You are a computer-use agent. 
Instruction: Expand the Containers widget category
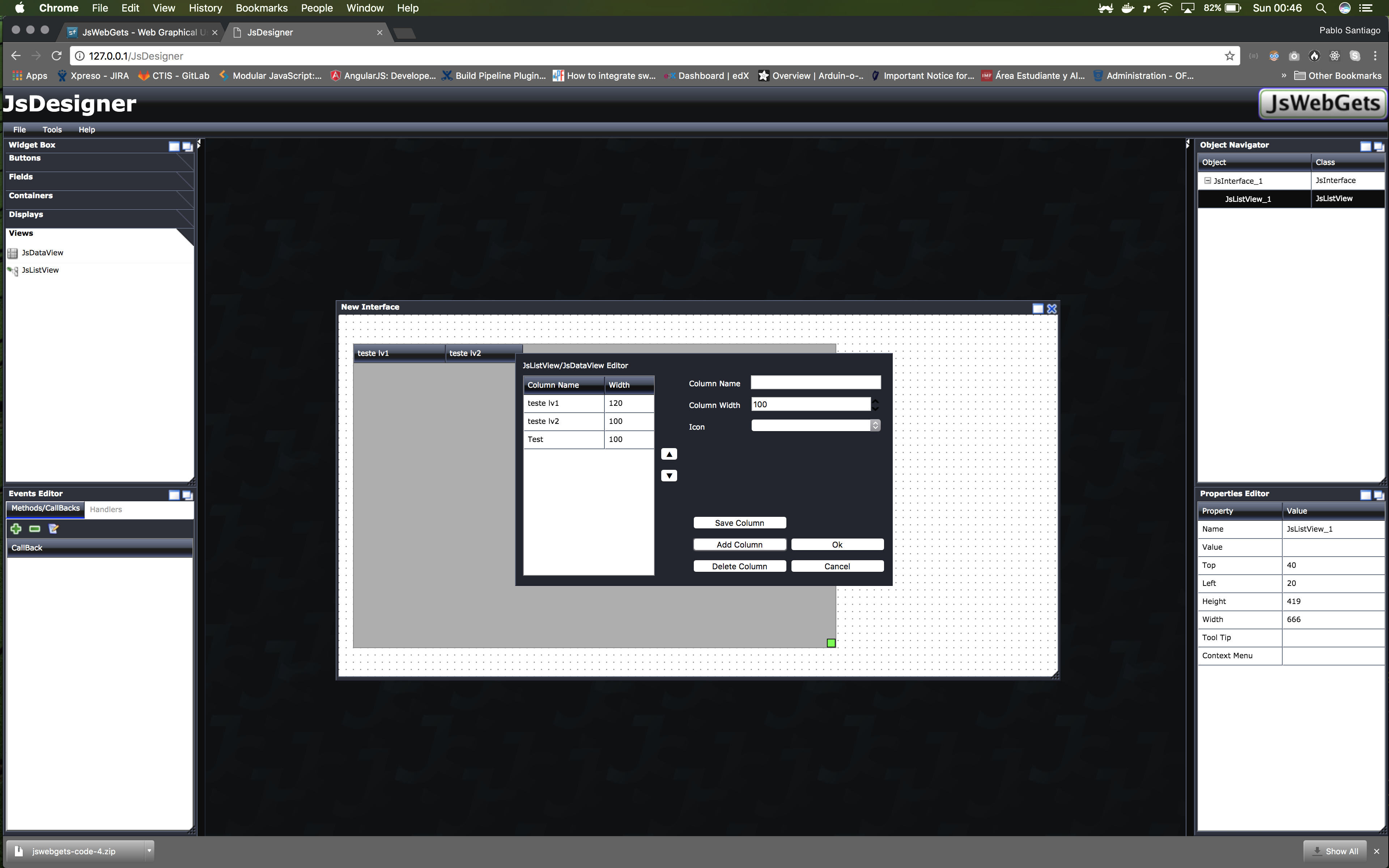[x=30, y=196]
